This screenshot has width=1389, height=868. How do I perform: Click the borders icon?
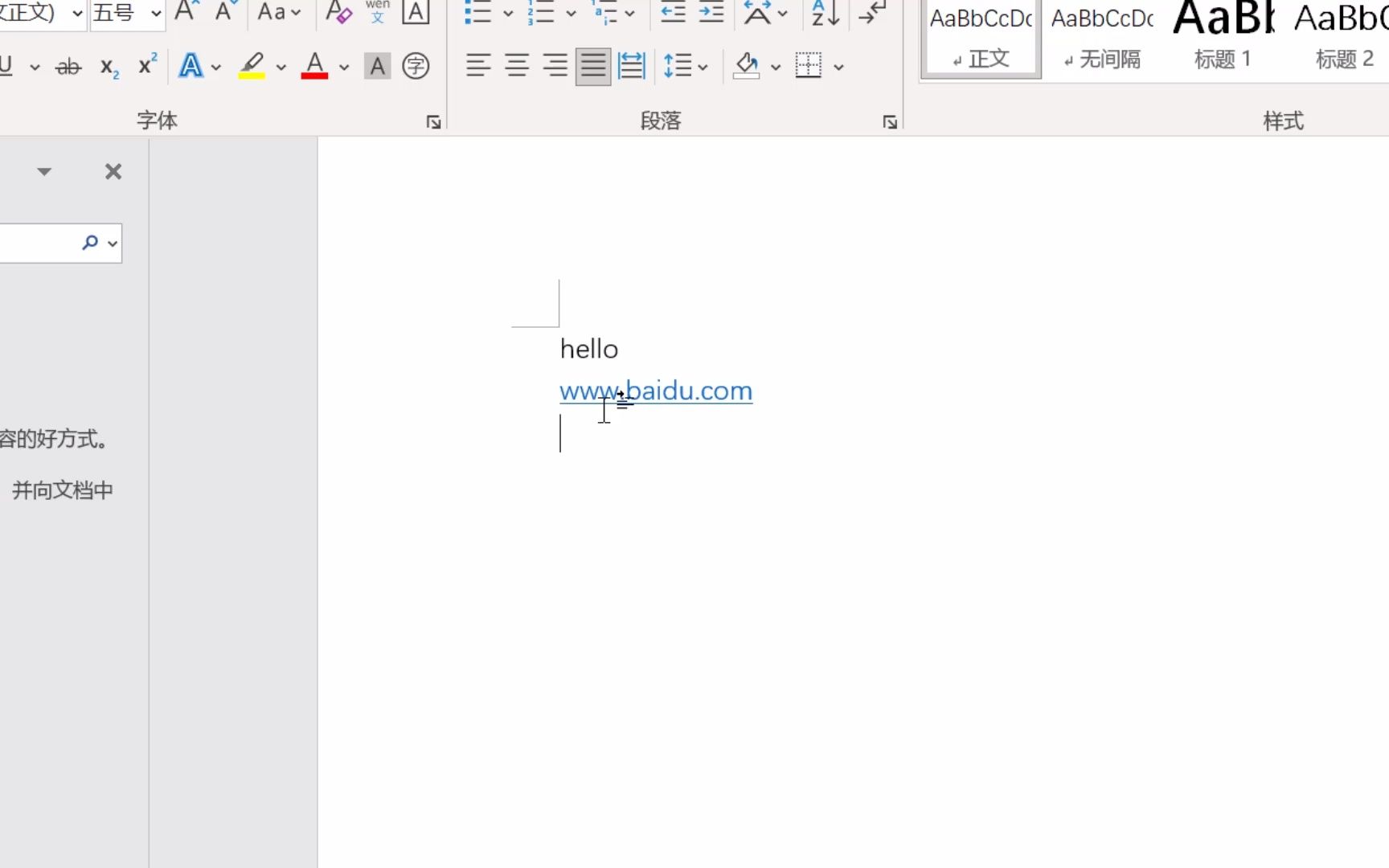(809, 66)
